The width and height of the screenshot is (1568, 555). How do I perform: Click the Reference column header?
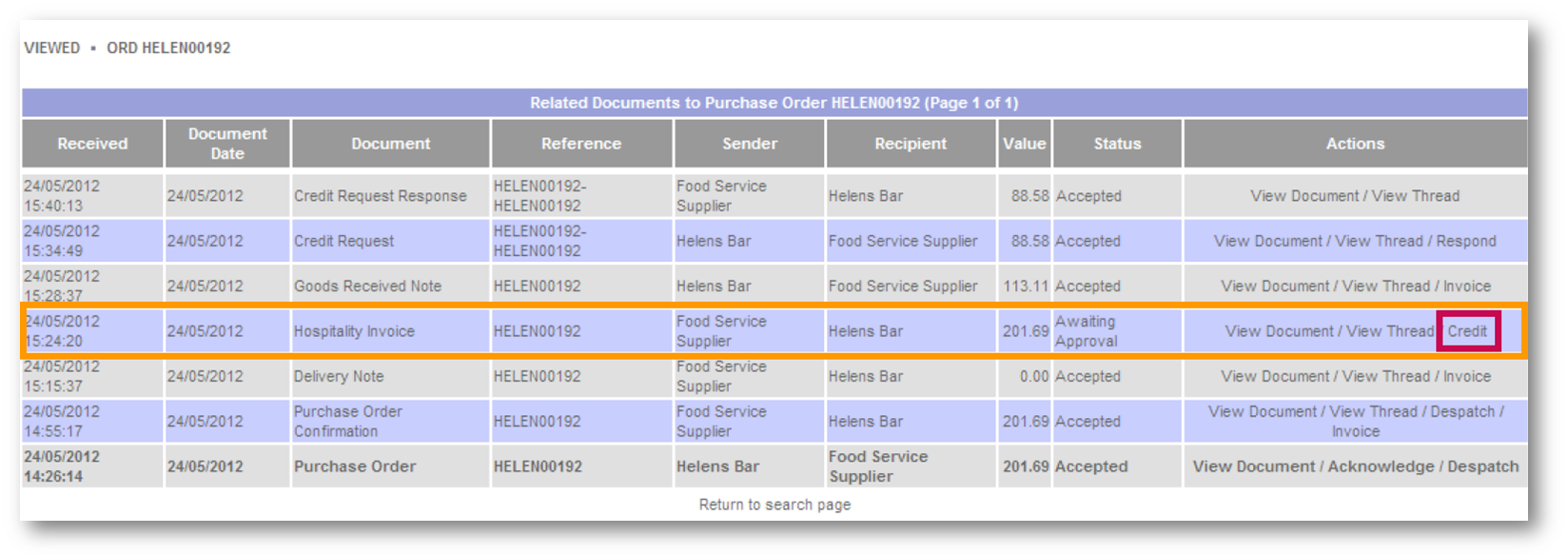pos(580,144)
